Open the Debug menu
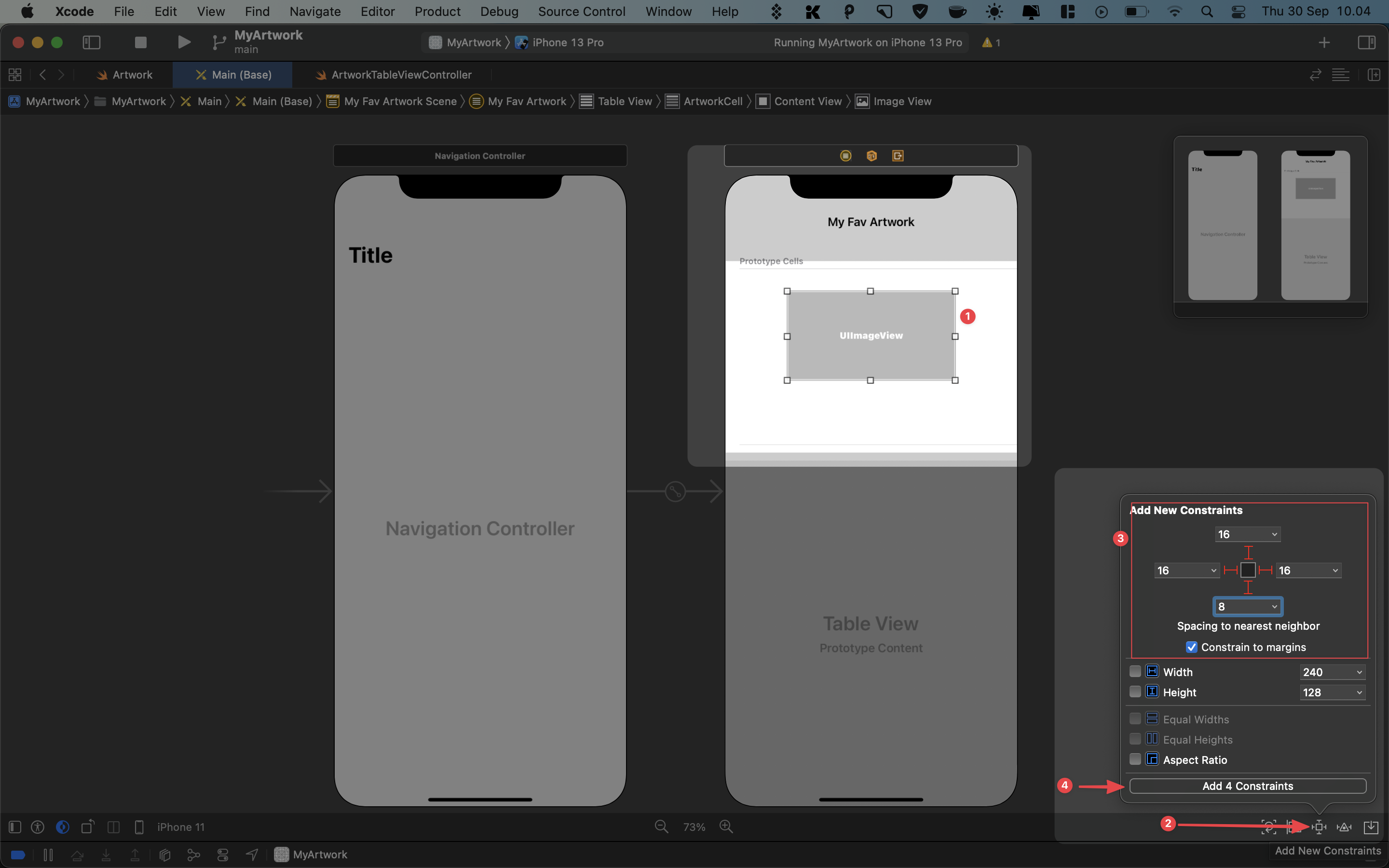1389x868 pixels. (499, 12)
